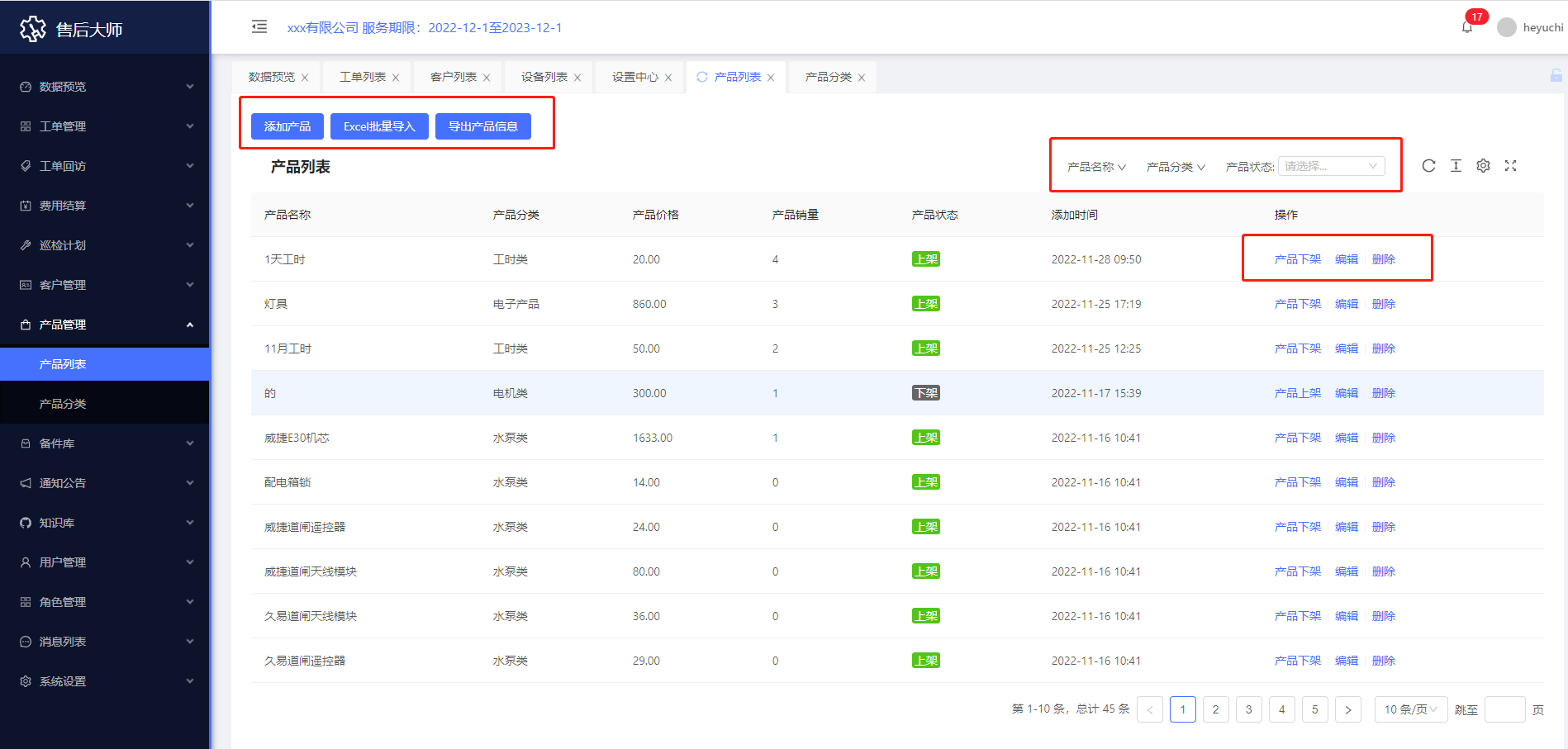Take 1天工时 off shelf via 产品下架

pyautogui.click(x=1297, y=259)
